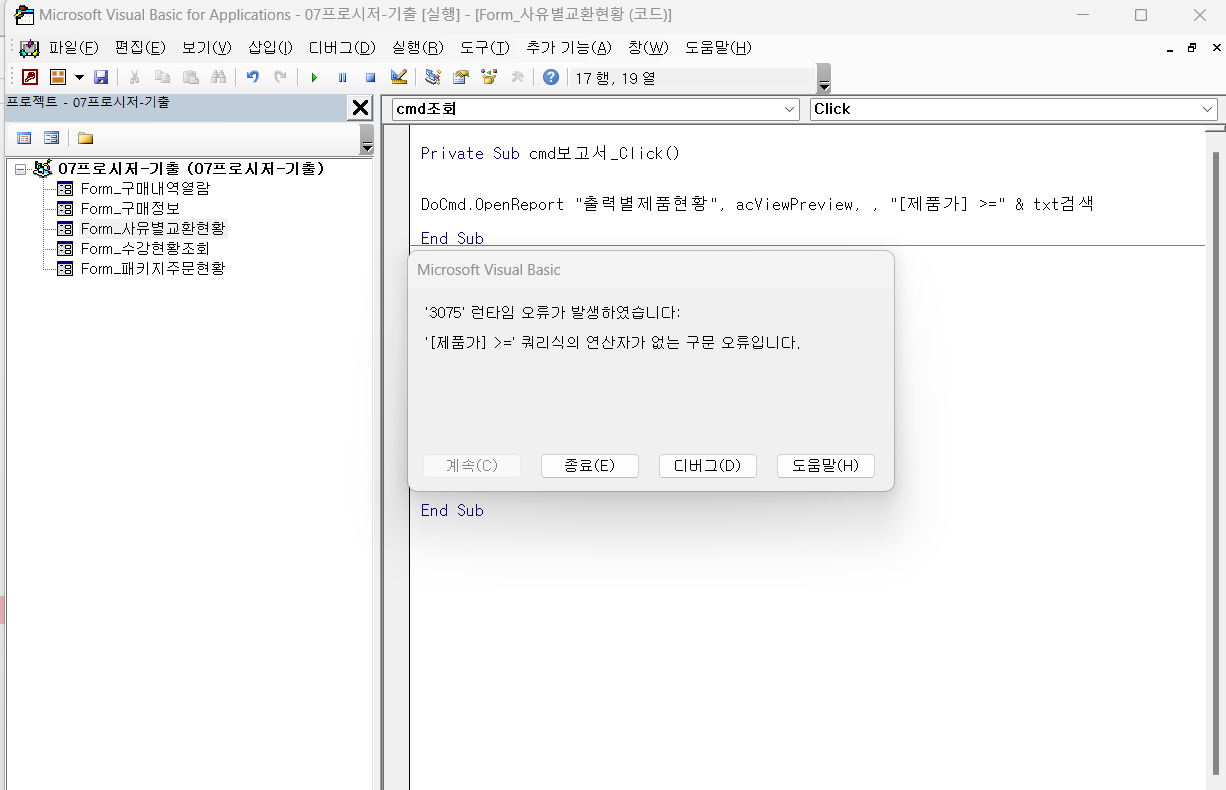
Task: Click the Paste clipboard icon
Action: (190, 77)
